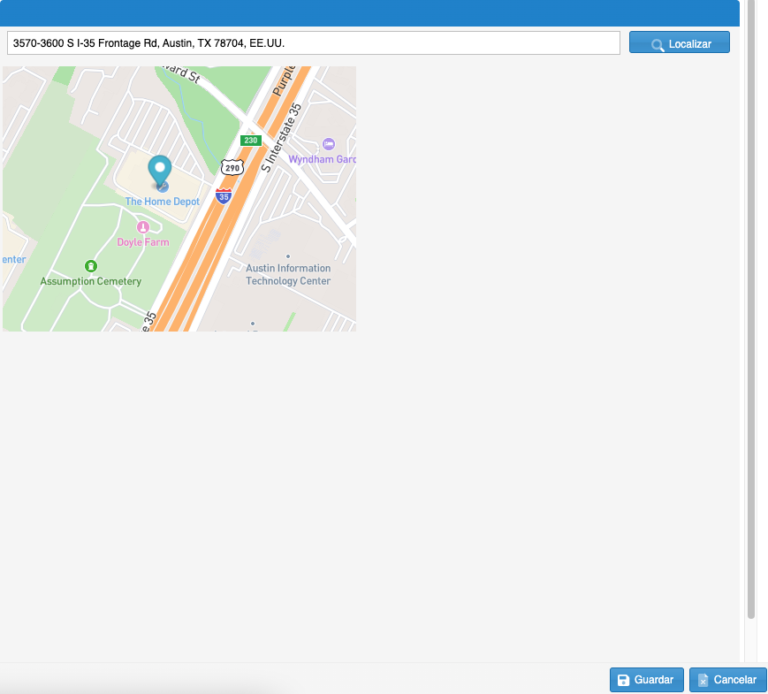Click the teal location pin marker
768x694 pixels.
(x=160, y=170)
